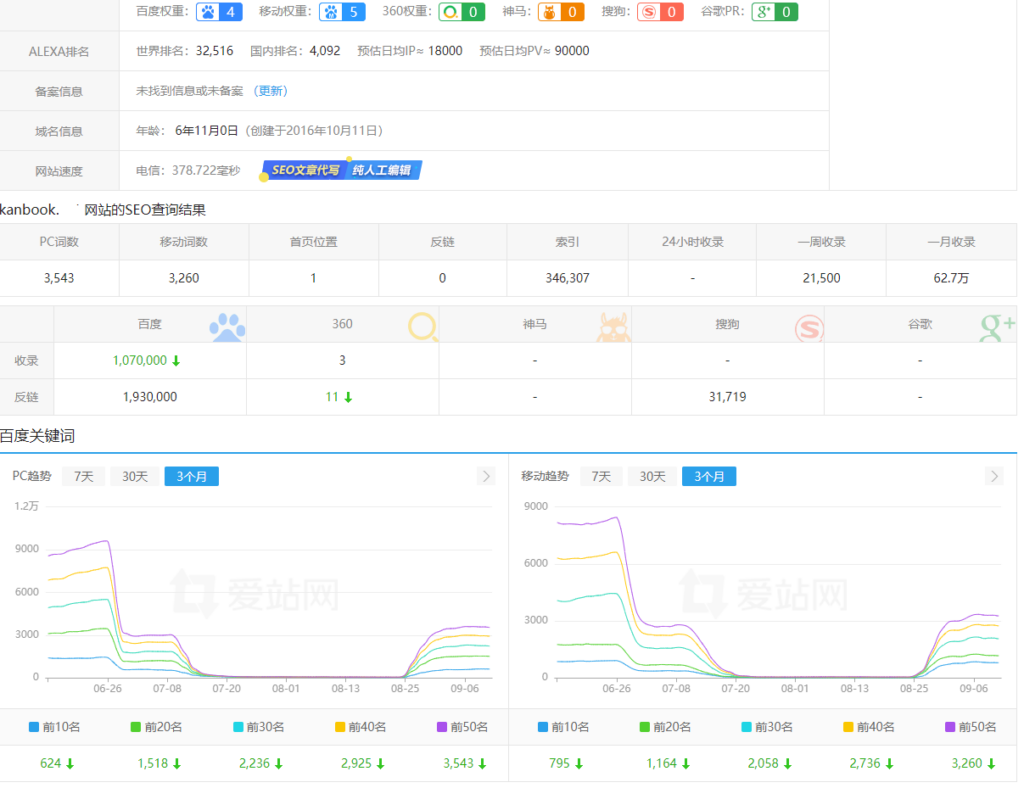
Task: Toggle 前50名 legend in PC chart
Action: click(462, 727)
